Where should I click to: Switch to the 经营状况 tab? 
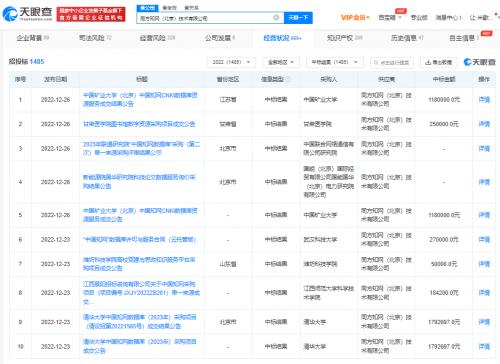pyautogui.click(x=282, y=38)
